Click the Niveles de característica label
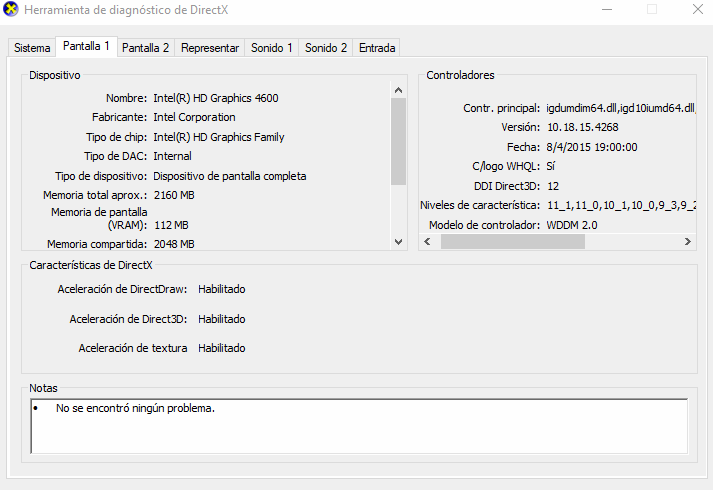The height and width of the screenshot is (490, 713). coord(480,205)
